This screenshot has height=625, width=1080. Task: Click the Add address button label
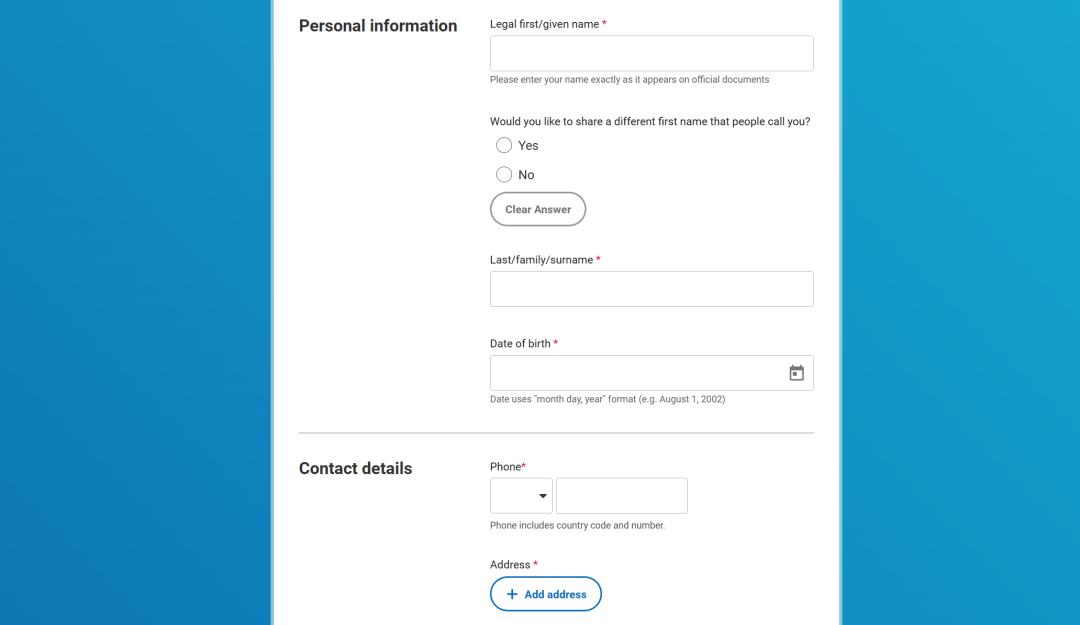click(x=555, y=594)
